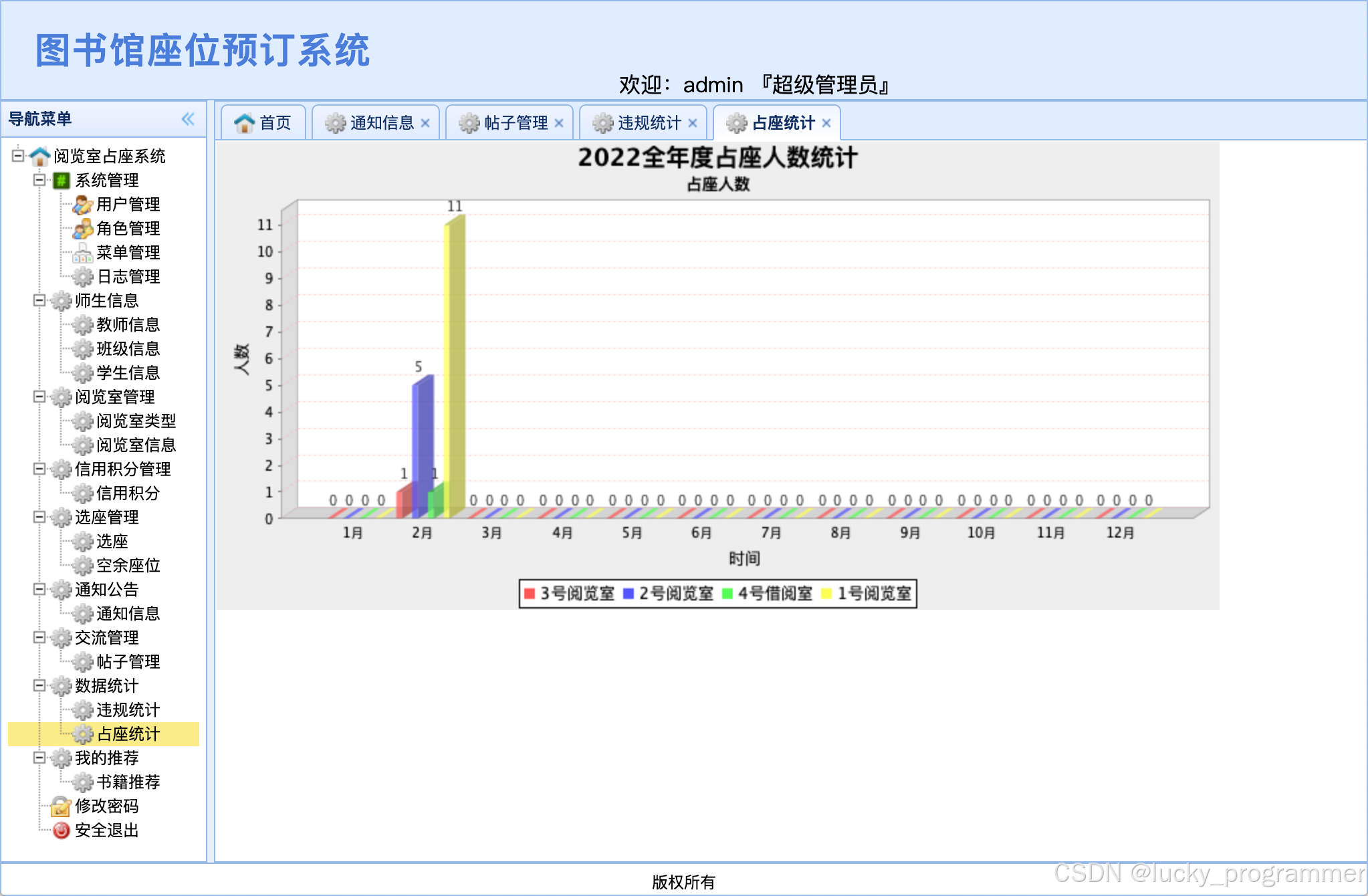Click the red safe logout icon

[x=61, y=830]
